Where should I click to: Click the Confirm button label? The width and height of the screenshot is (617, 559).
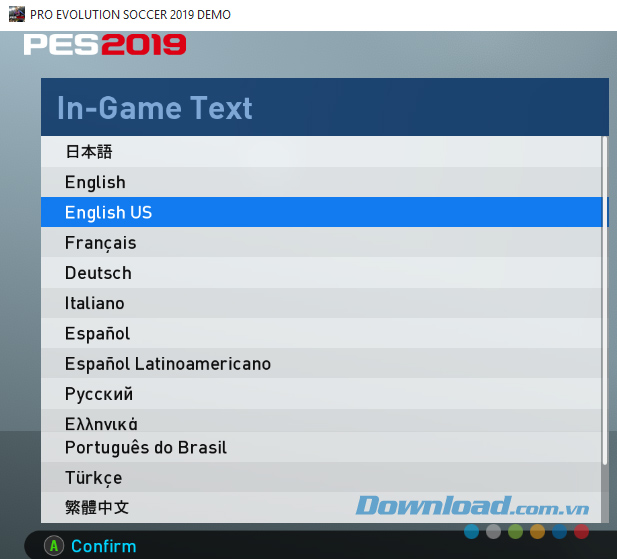(103, 546)
